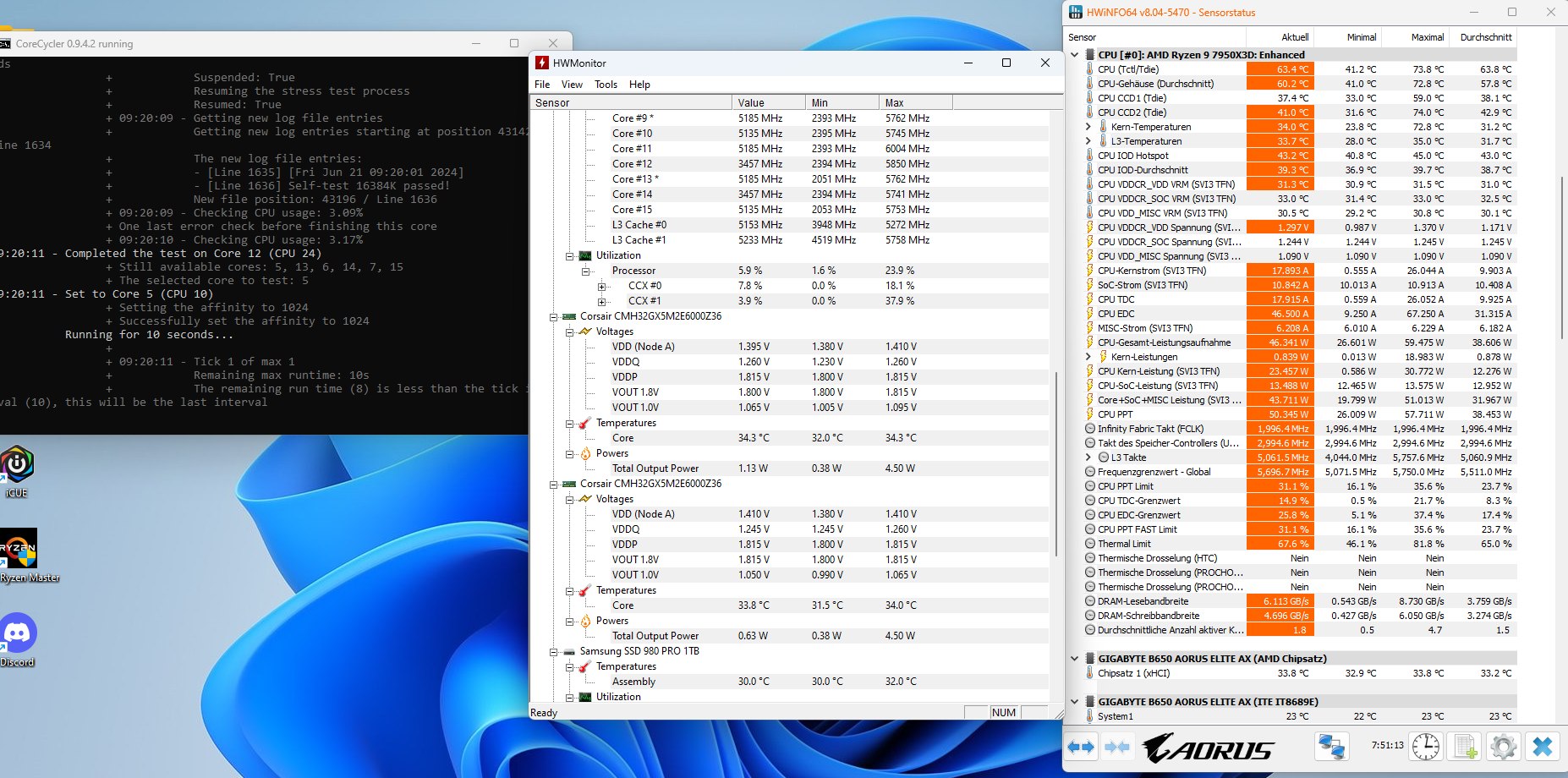Click the Sensor column header in HWMonitor
Screen dimensions: 1568x778
(x=631, y=102)
